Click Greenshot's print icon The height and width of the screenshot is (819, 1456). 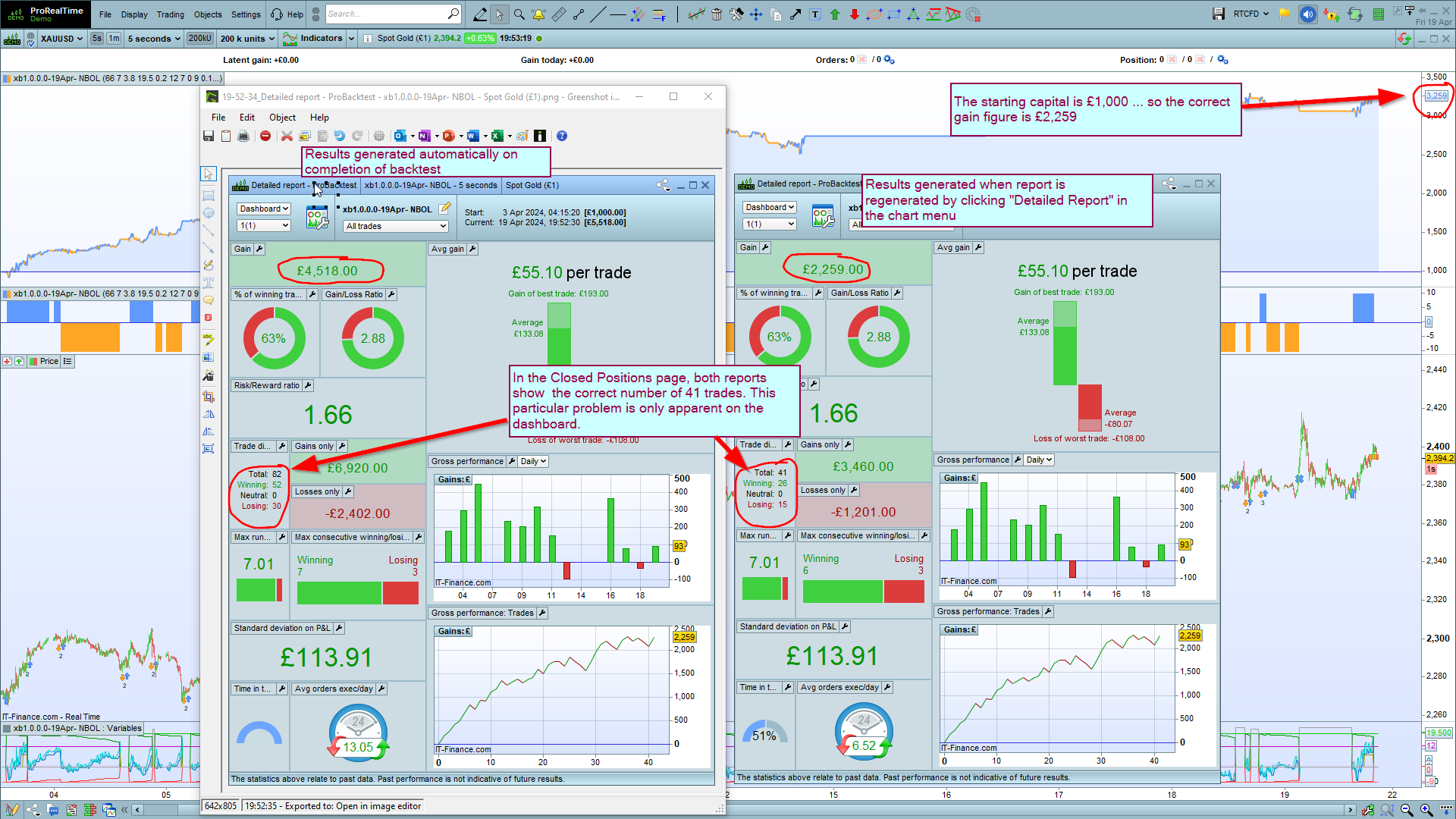(243, 136)
